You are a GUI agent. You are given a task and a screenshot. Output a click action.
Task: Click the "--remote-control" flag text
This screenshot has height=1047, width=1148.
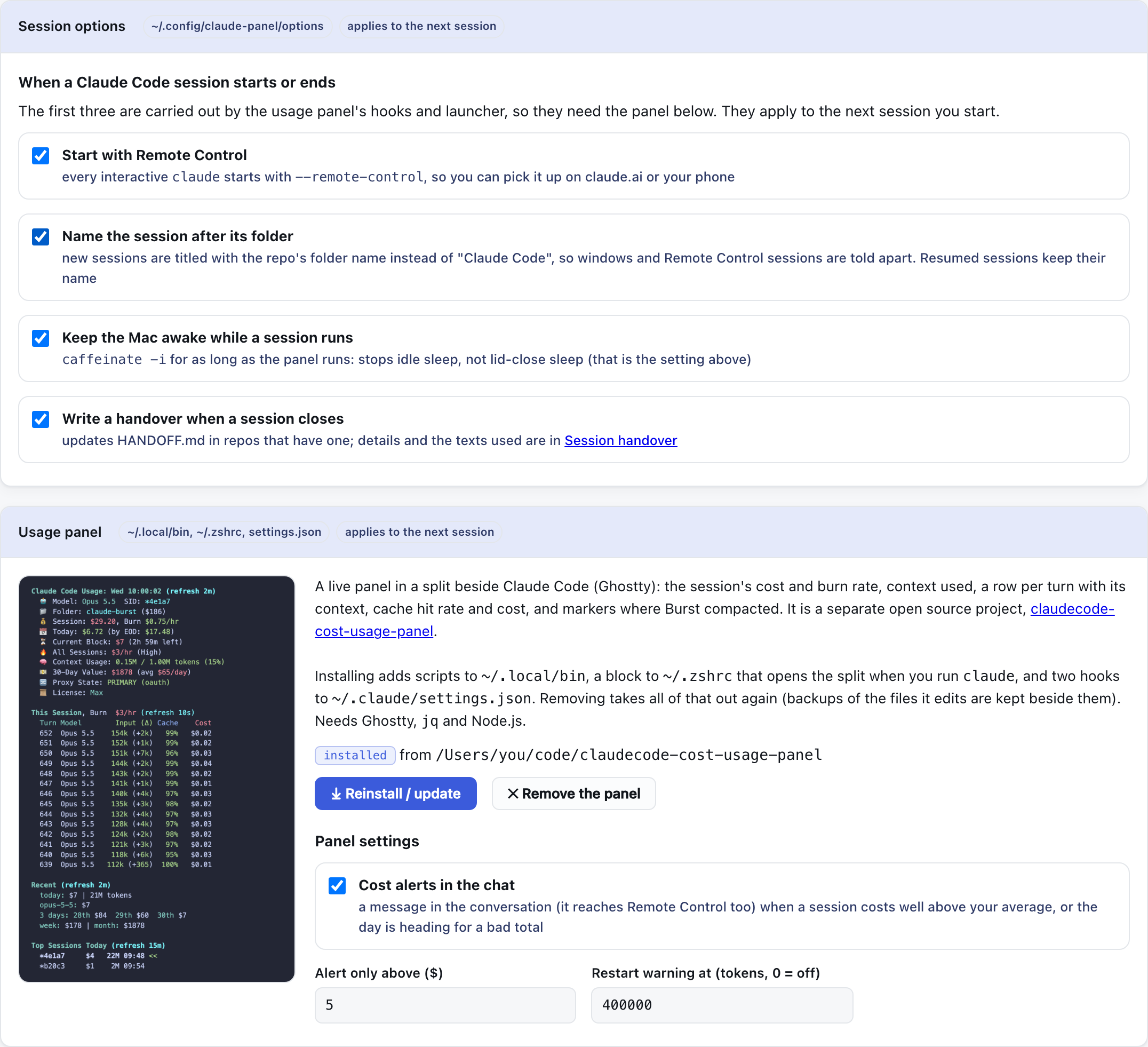click(x=360, y=177)
